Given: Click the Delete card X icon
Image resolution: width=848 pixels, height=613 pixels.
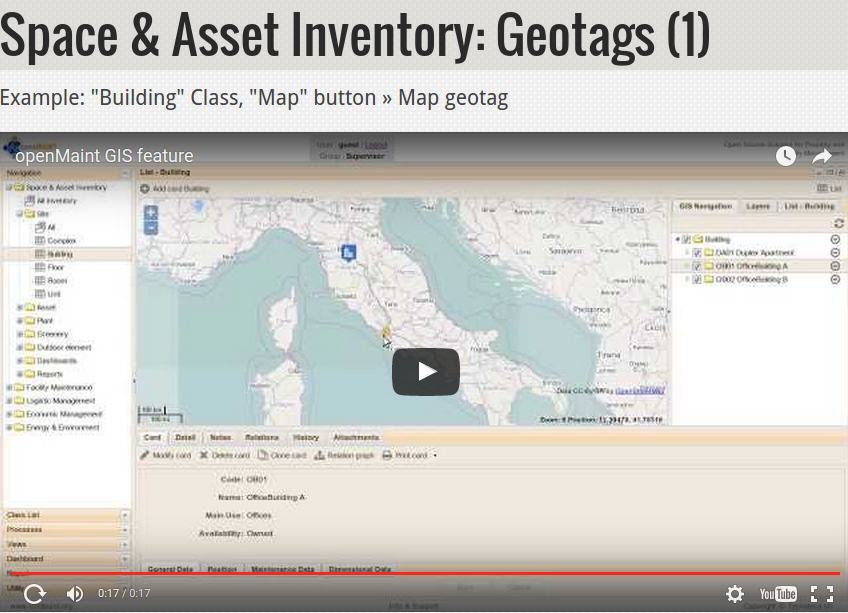Looking at the screenshot, I should [204, 455].
